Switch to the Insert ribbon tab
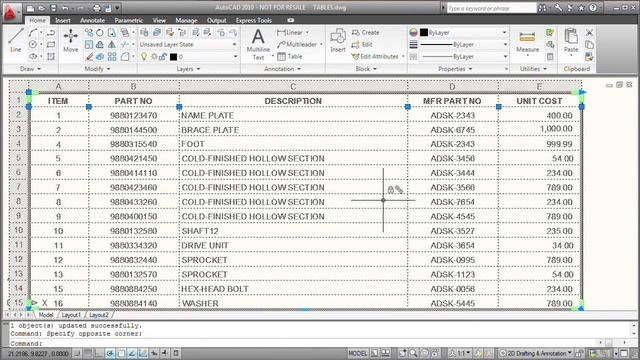 63,20
